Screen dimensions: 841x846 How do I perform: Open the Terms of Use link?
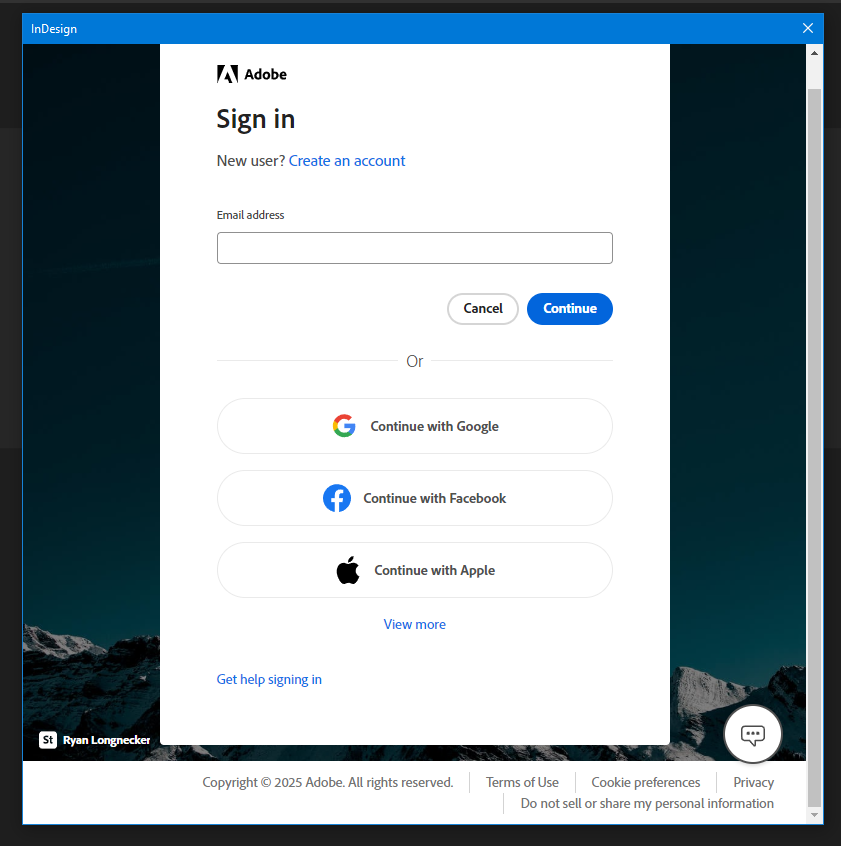pos(522,782)
